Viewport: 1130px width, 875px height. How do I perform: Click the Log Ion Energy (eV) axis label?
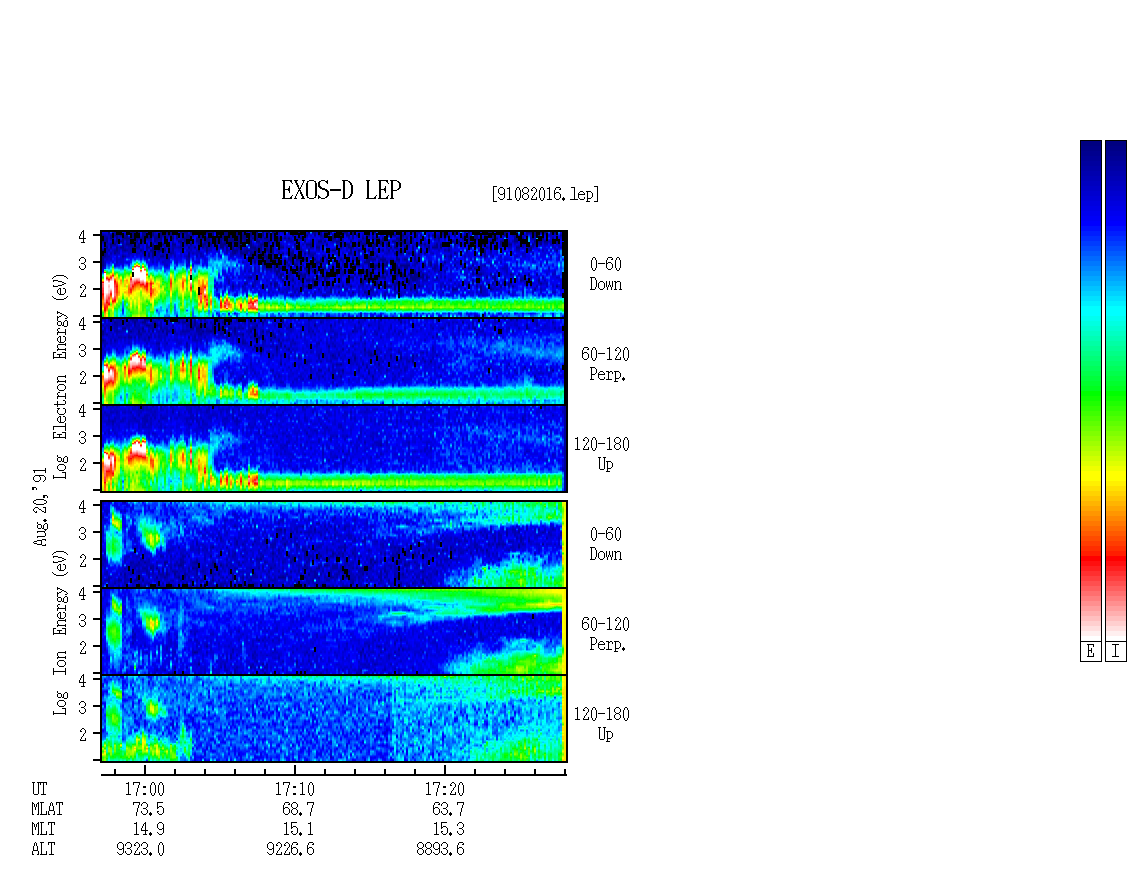[60, 633]
